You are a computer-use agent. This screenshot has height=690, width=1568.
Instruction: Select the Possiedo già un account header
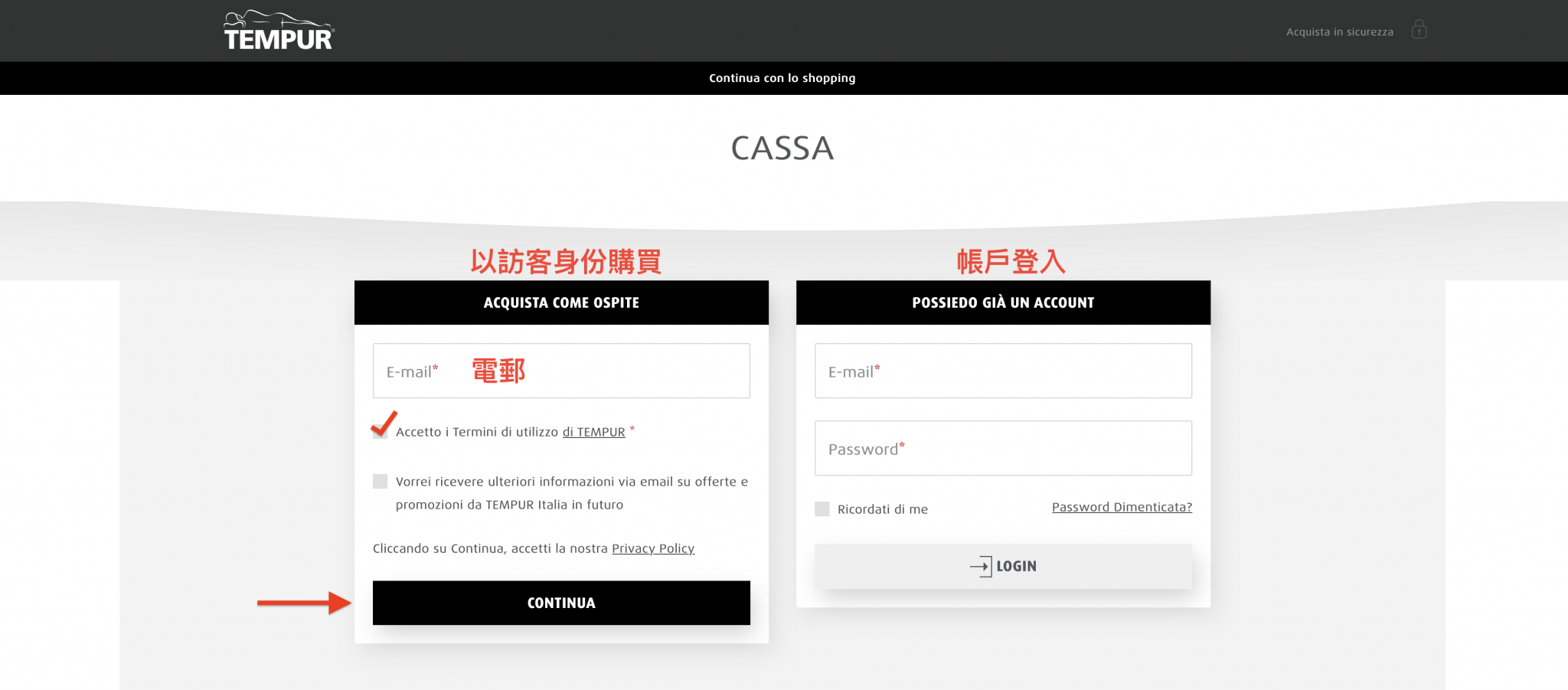click(x=1003, y=302)
